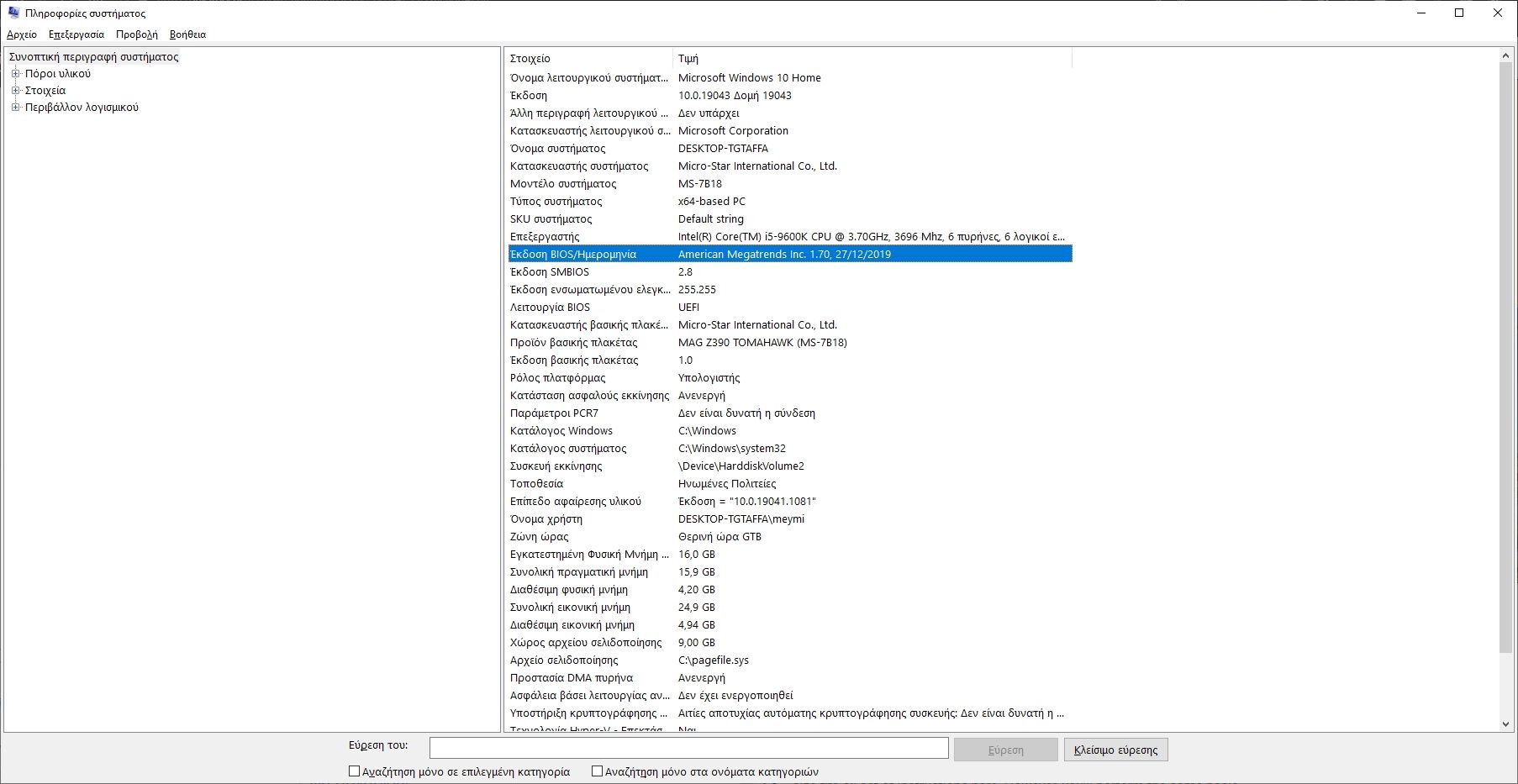The image size is (1518, 784).
Task: Expand the Πόροι υλικού tree node
Action: (14, 74)
